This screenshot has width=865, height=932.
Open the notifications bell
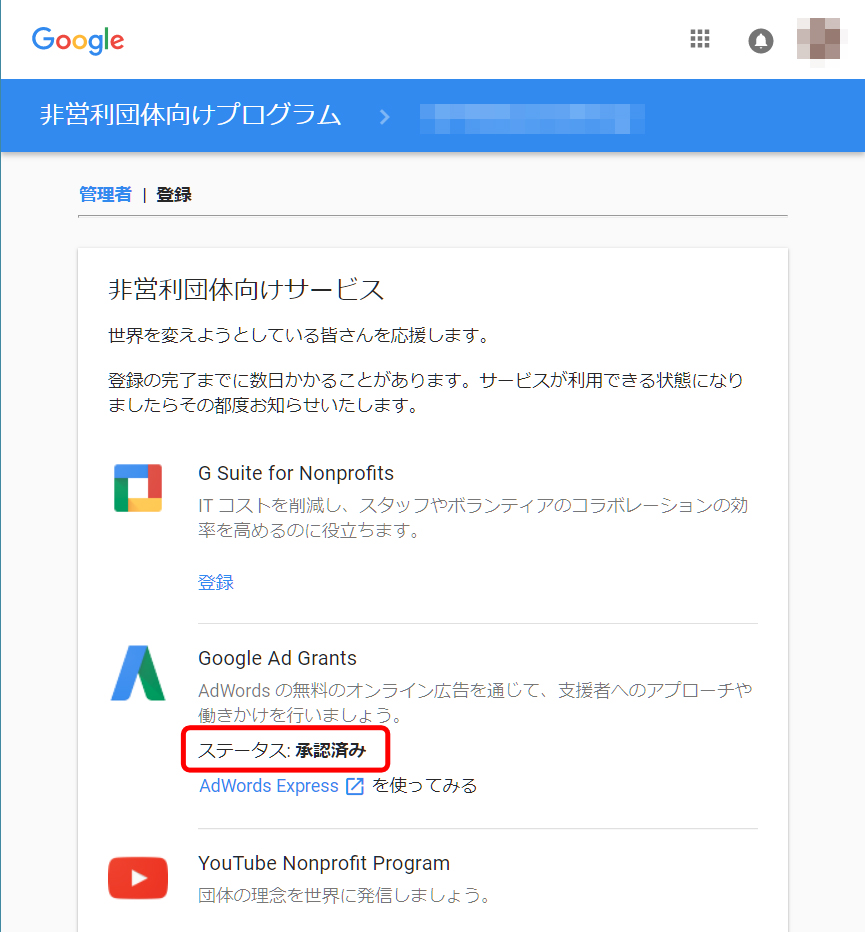tap(760, 41)
